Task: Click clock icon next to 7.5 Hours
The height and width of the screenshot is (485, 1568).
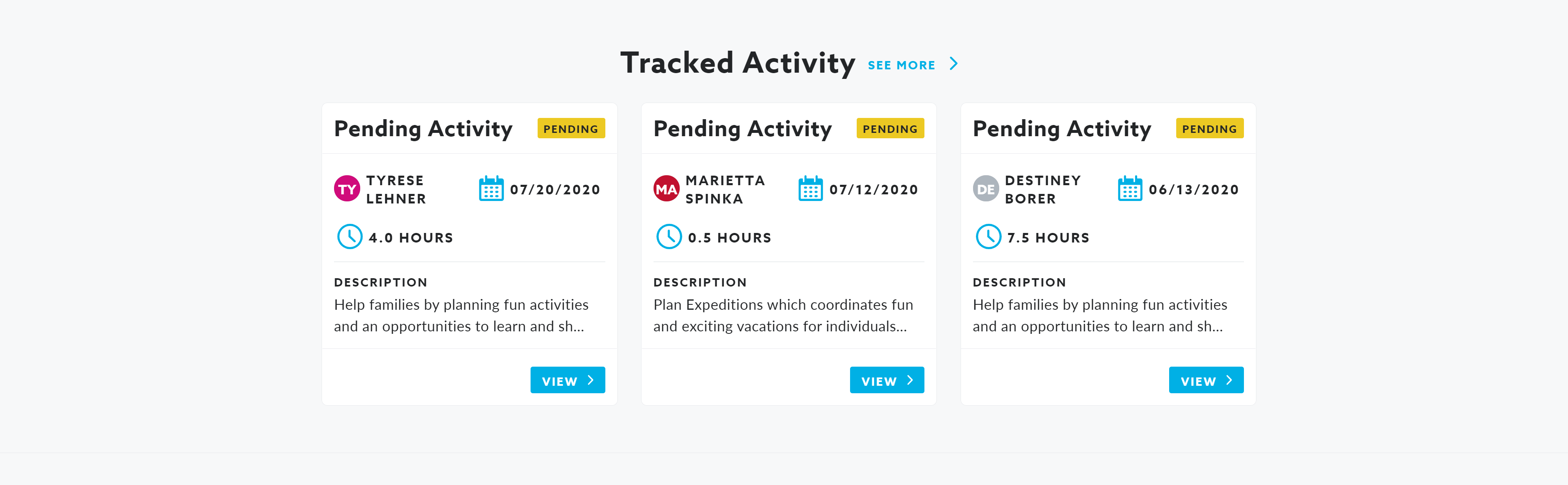Action: [988, 237]
